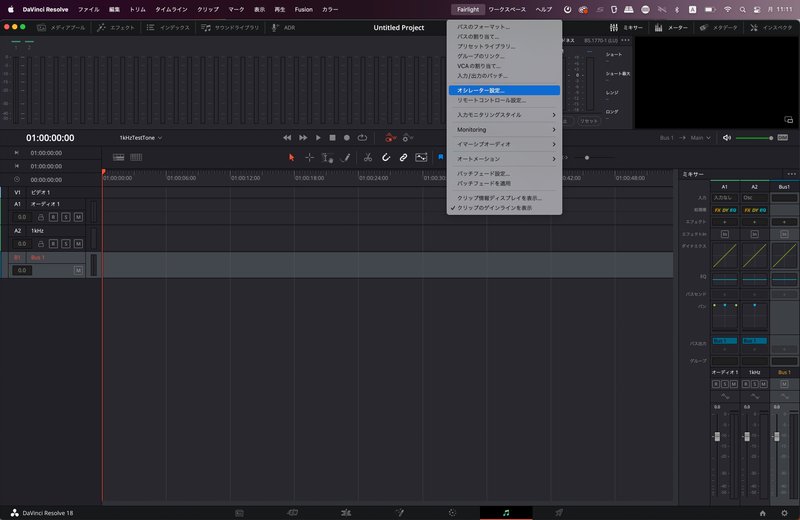Mute the monitor speaker icon
Image resolution: width=800 pixels, height=520 pixels.
tap(727, 138)
